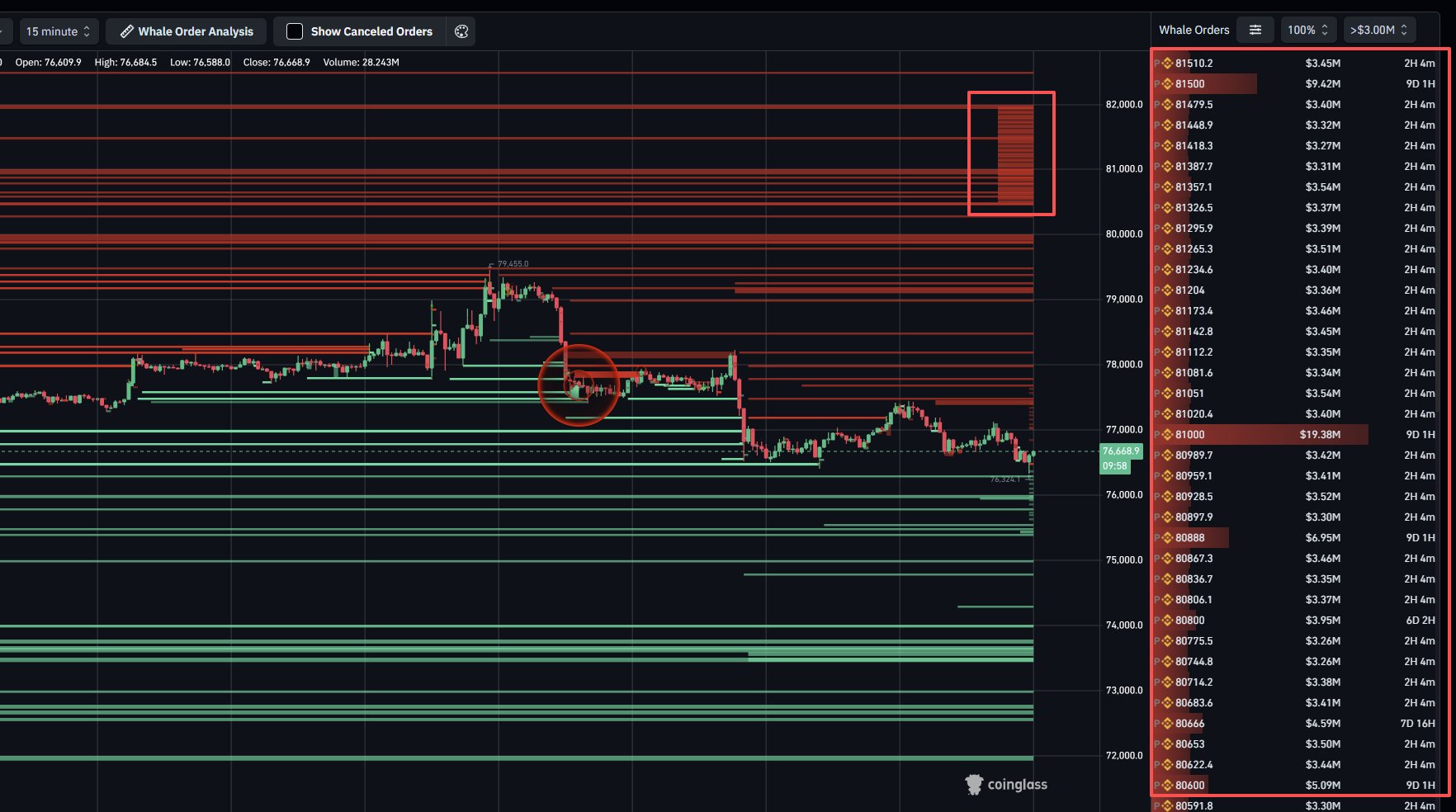Image resolution: width=1456 pixels, height=812 pixels.
Task: Expand the >$3.00M order size filter dropdown
Action: click(1378, 30)
